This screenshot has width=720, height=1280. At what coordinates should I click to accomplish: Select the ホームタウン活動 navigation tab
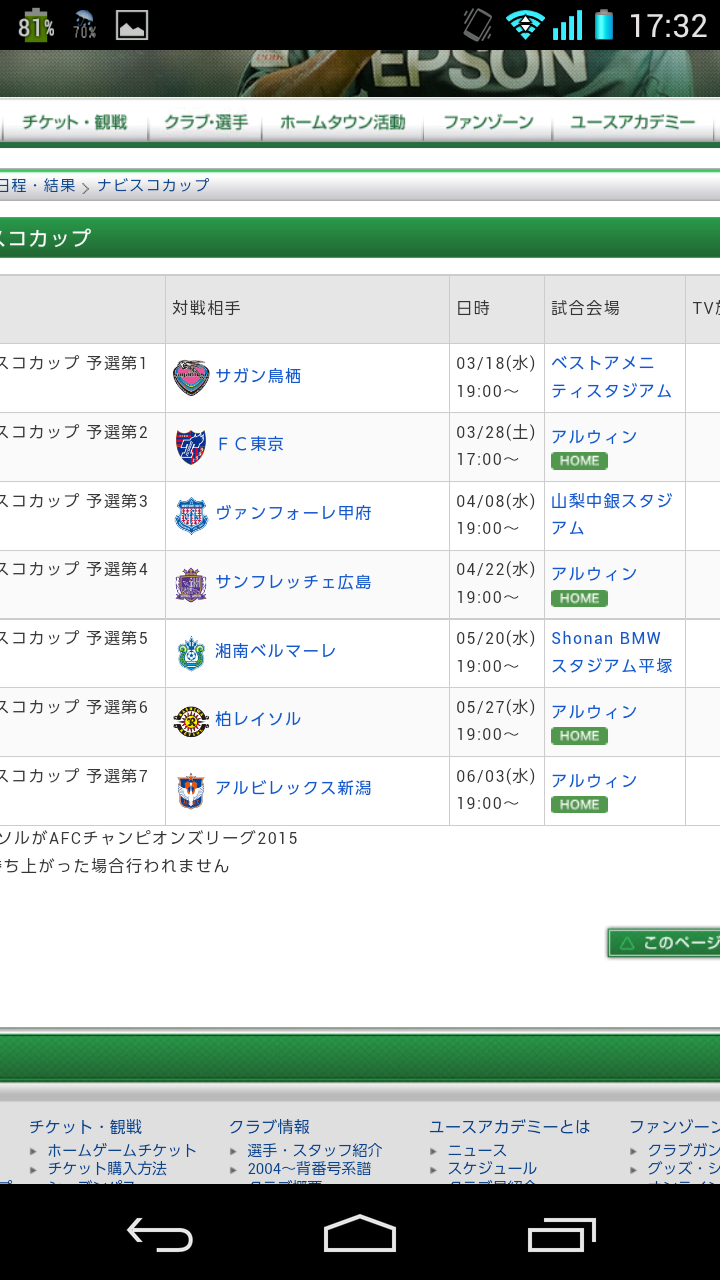[342, 123]
